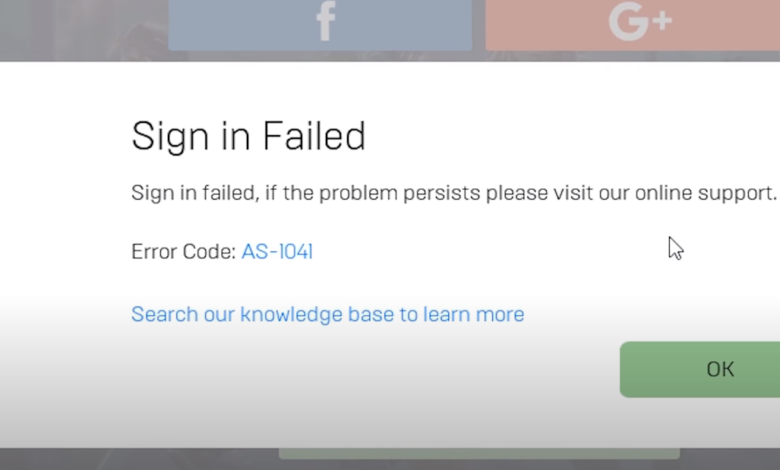Click the "Error Code:" label text

pyautogui.click(x=183, y=252)
